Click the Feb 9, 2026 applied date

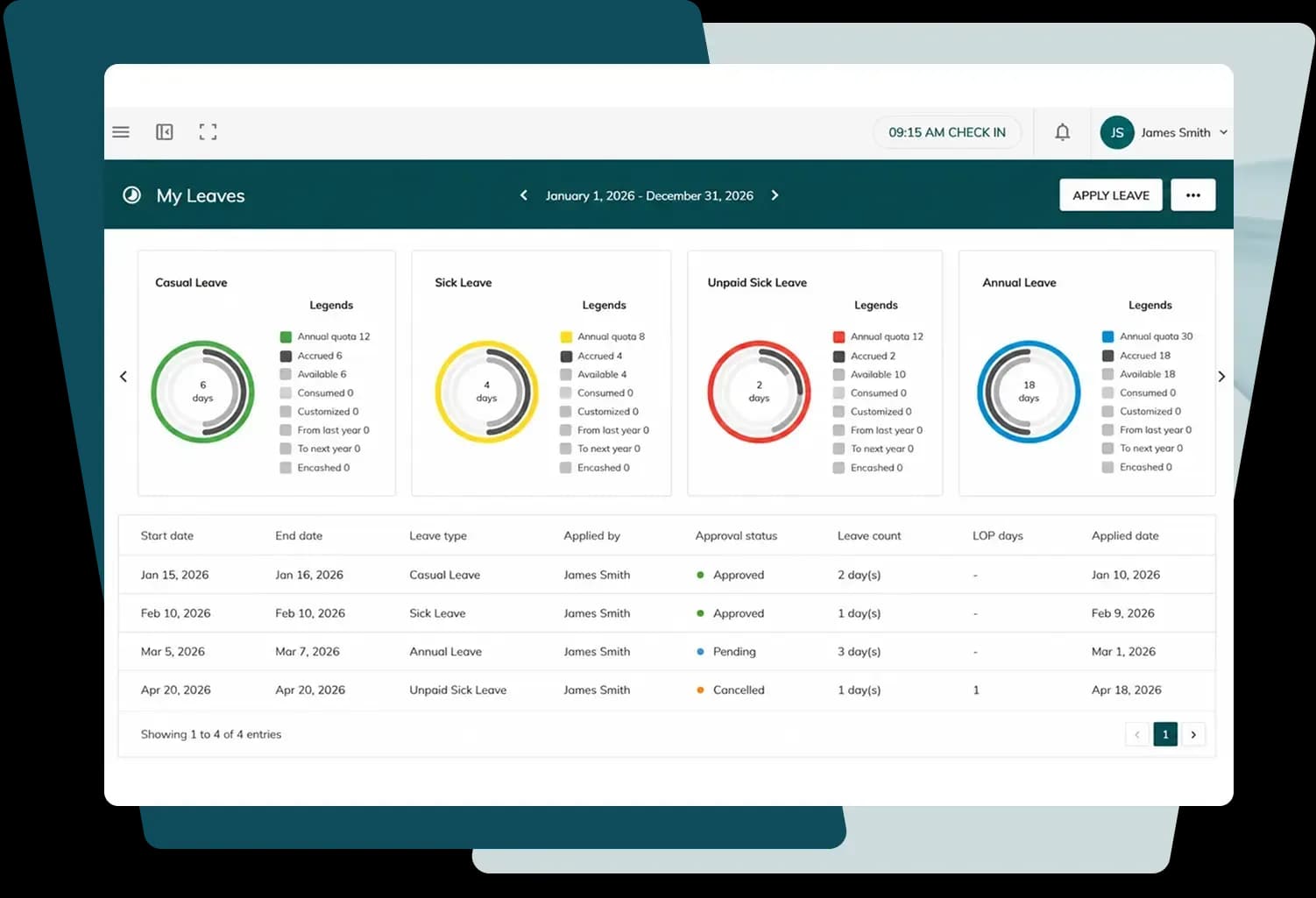coord(1122,613)
